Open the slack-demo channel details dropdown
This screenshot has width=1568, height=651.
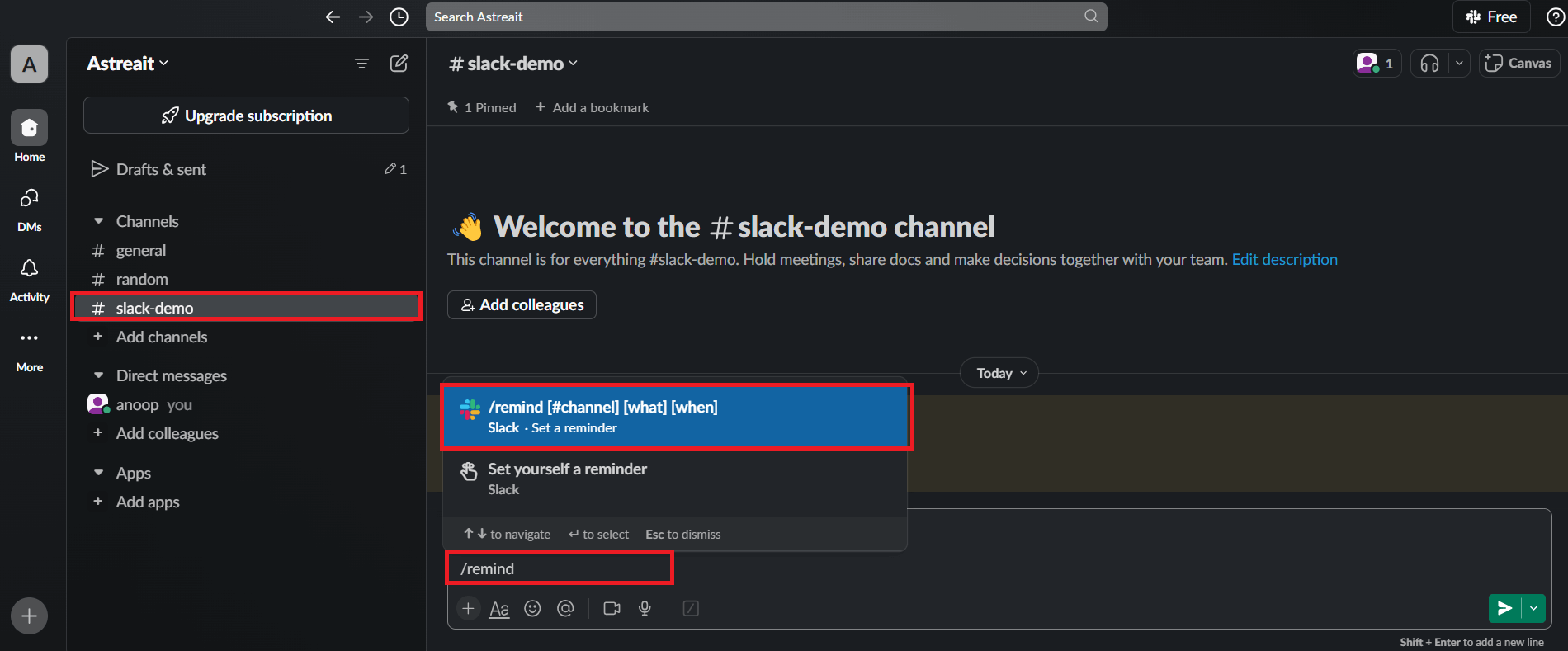pos(512,64)
